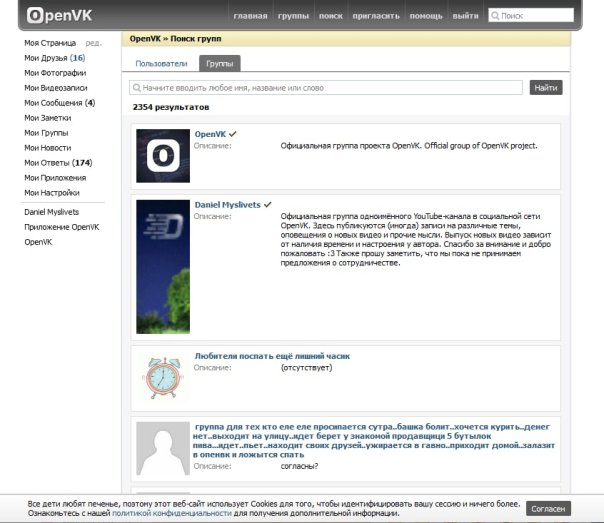Click the (отсутствует) description text
The height and width of the screenshot is (523, 604).
(x=307, y=367)
